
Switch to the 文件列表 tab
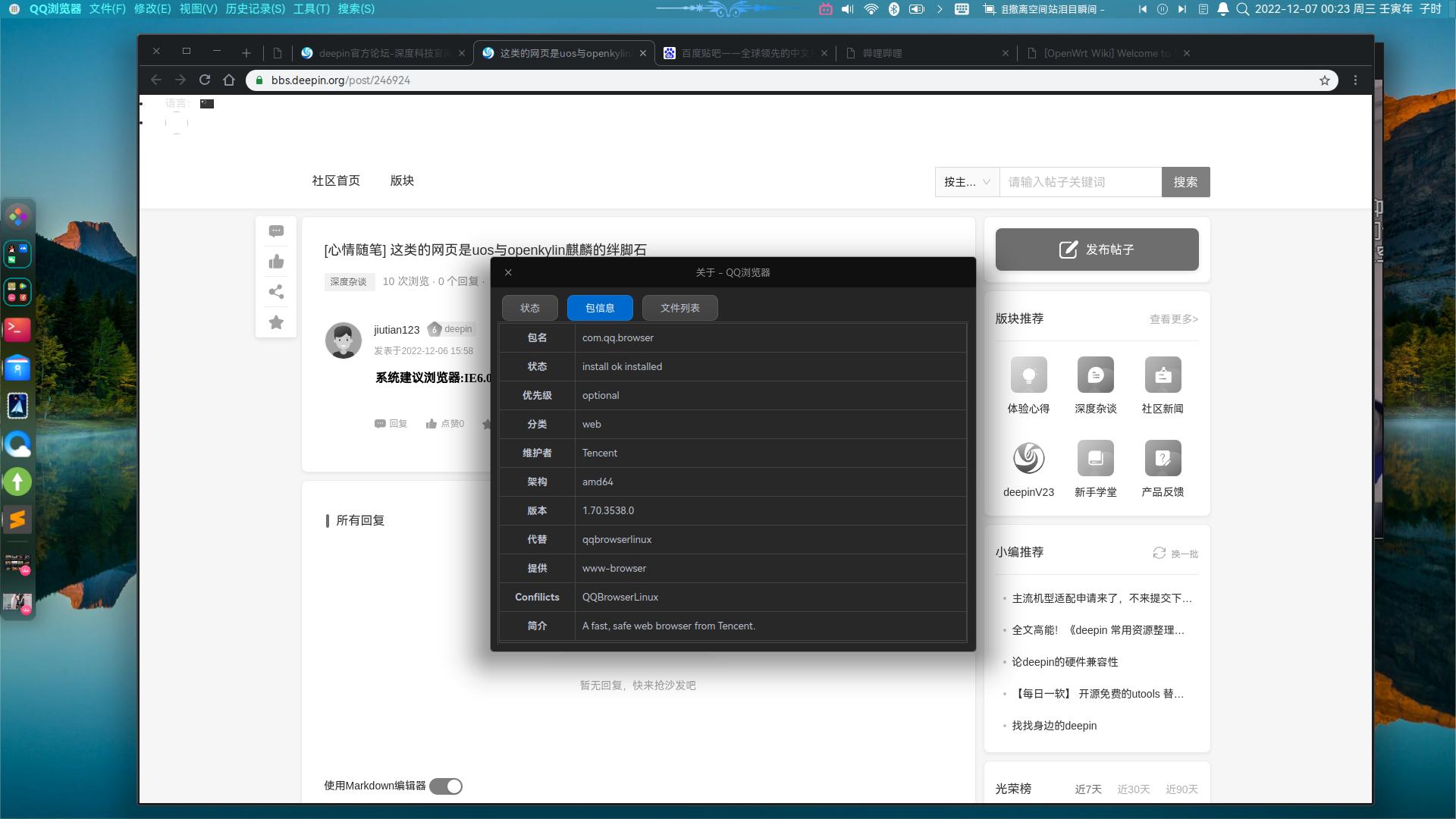click(679, 308)
